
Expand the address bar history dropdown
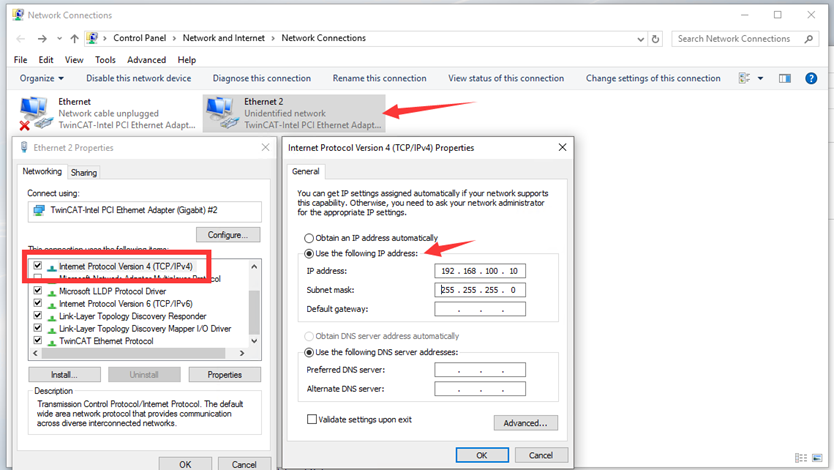tap(640, 39)
